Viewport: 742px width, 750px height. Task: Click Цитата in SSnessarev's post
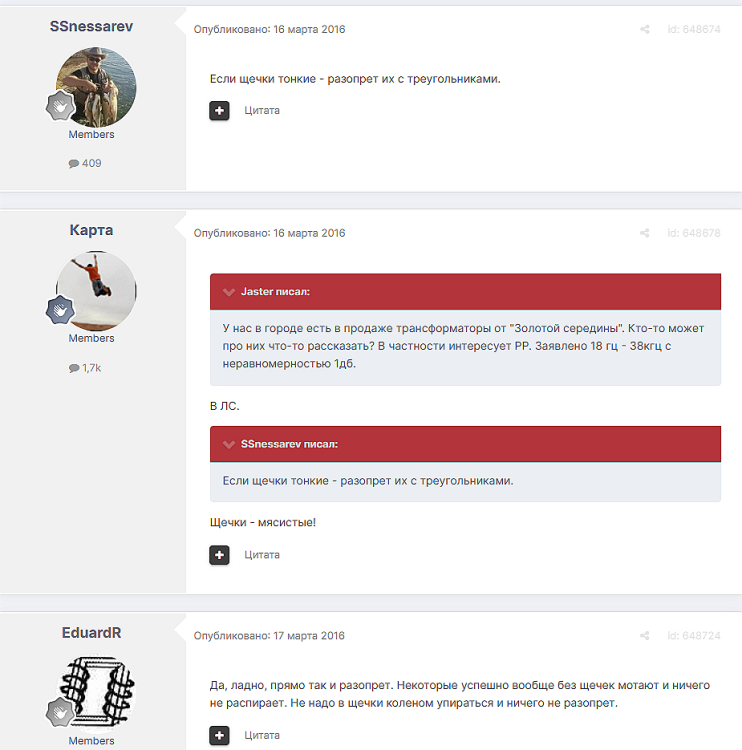[x=262, y=110]
